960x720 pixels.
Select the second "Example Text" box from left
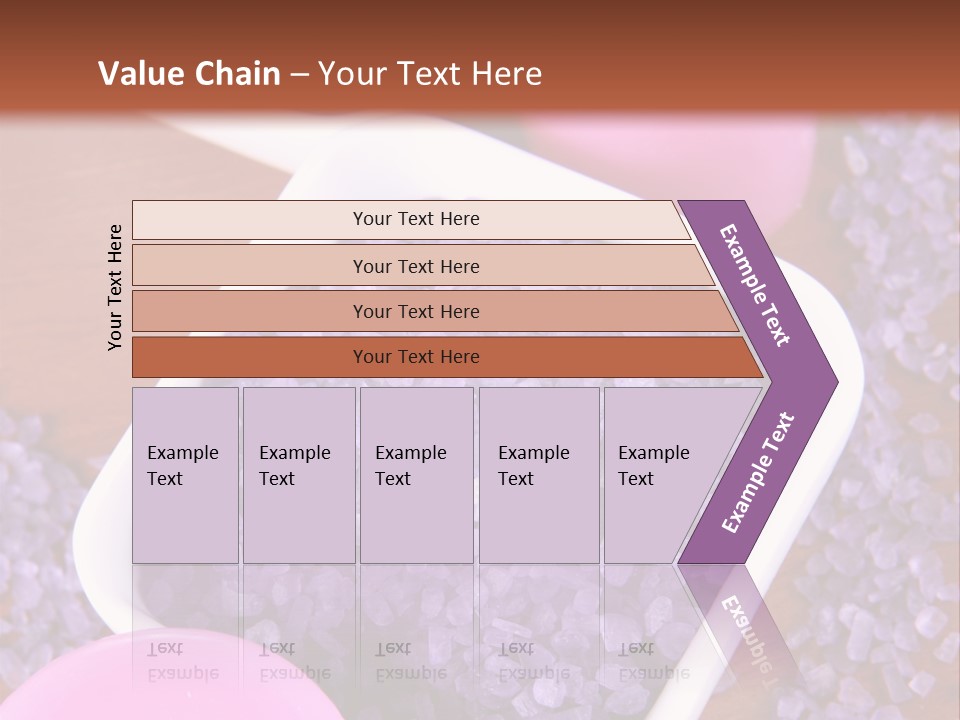tap(298, 475)
